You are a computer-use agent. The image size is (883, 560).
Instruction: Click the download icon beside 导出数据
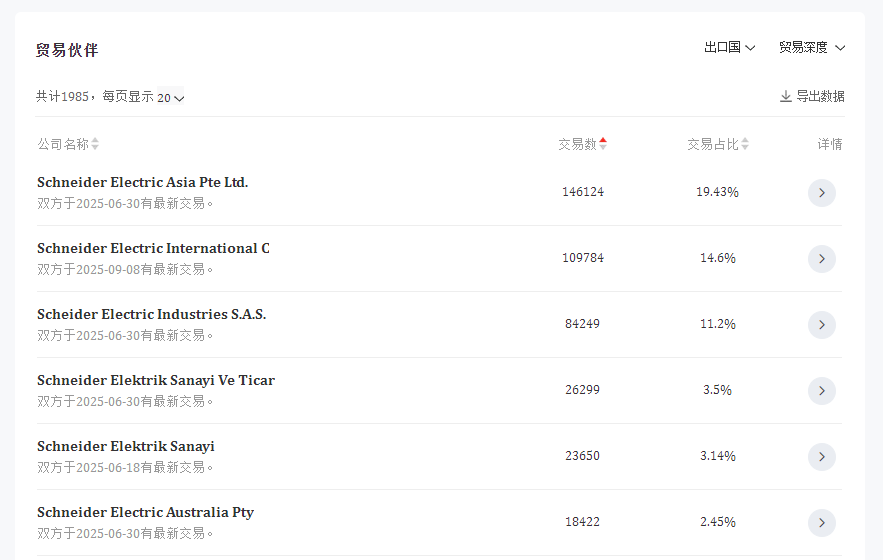(785, 97)
